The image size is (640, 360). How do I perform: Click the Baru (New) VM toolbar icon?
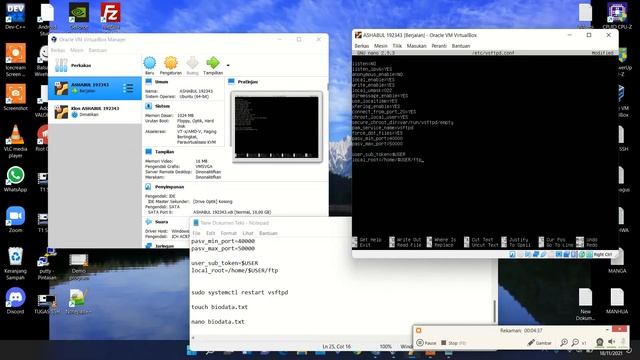(x=150, y=63)
